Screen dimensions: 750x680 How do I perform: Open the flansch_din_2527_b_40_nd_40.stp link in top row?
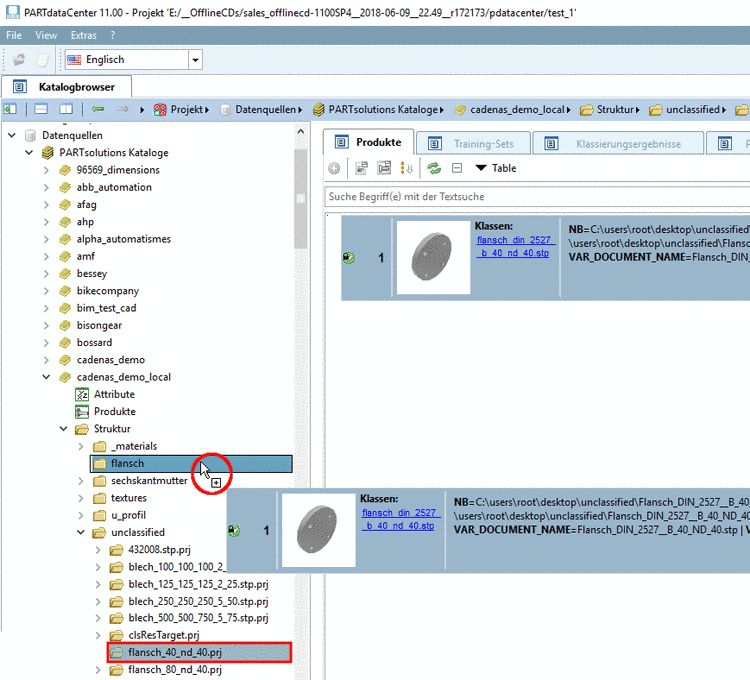pos(516,246)
